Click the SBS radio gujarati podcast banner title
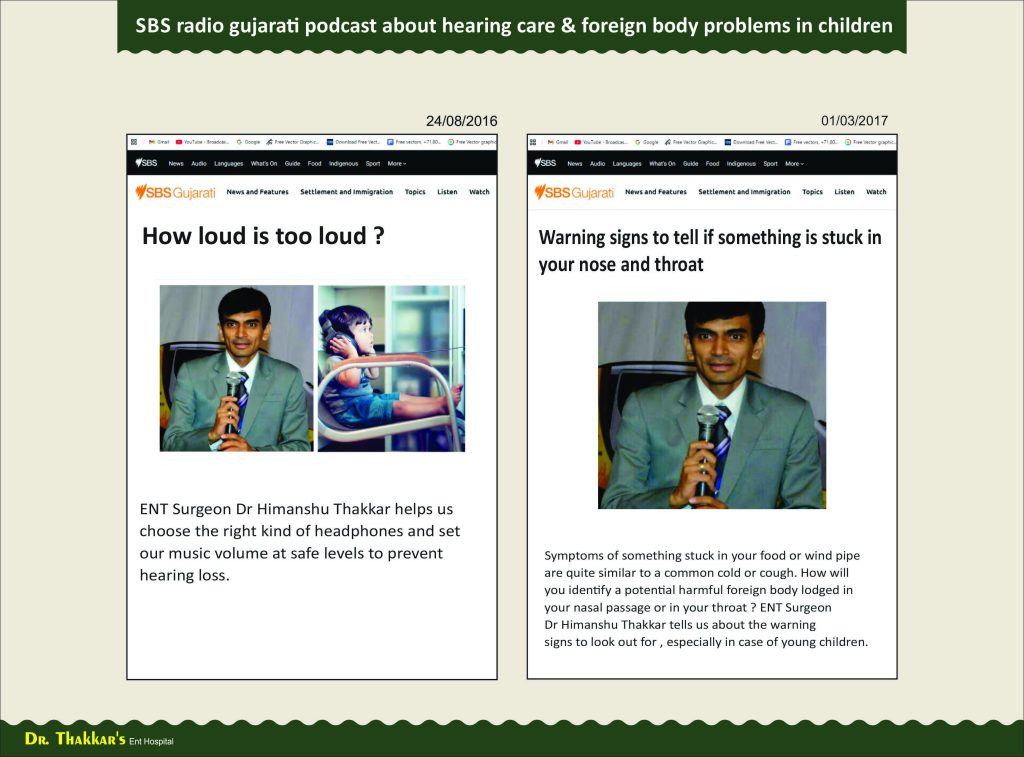This screenshot has height=757, width=1024. pyautogui.click(x=513, y=26)
